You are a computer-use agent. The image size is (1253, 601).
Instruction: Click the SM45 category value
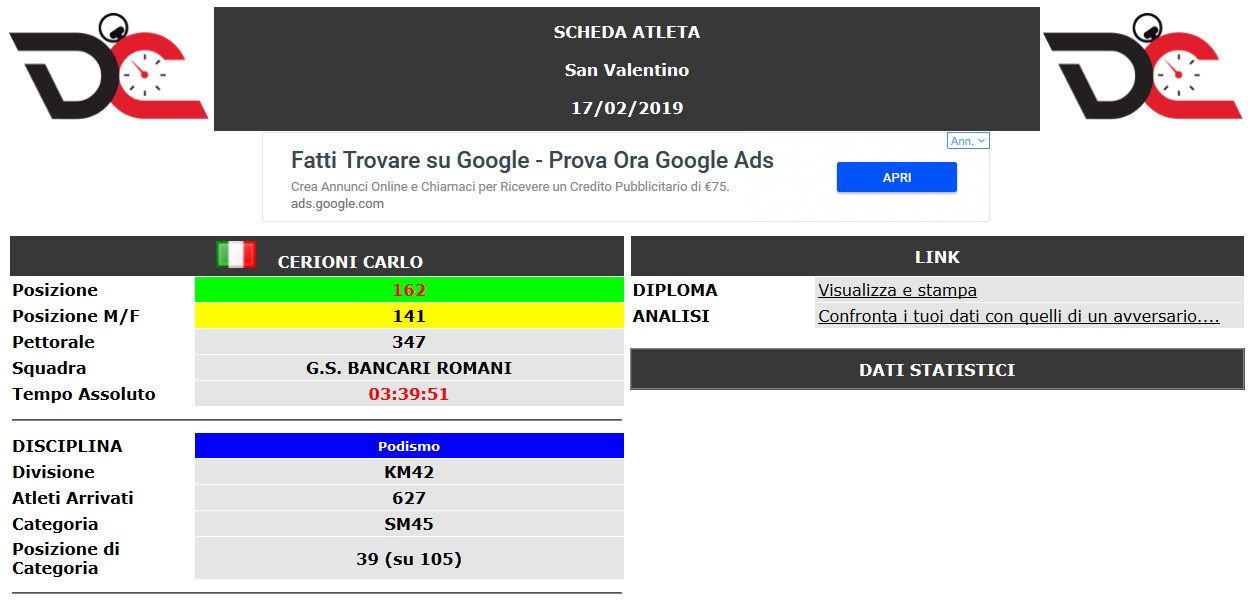point(409,524)
